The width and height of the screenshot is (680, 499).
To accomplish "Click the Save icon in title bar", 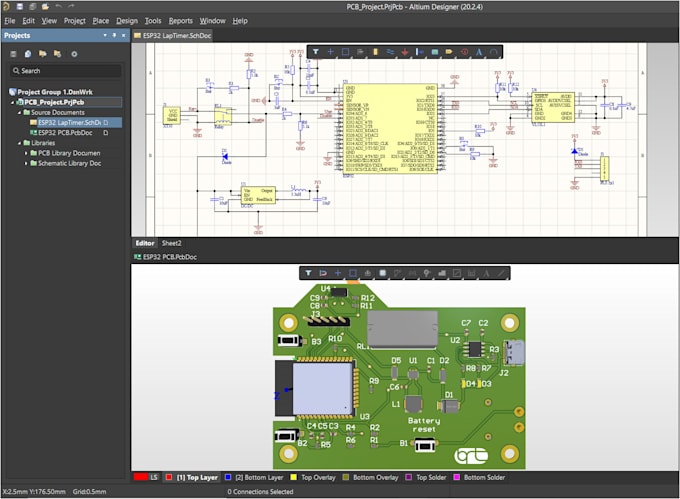I will (20, 7).
